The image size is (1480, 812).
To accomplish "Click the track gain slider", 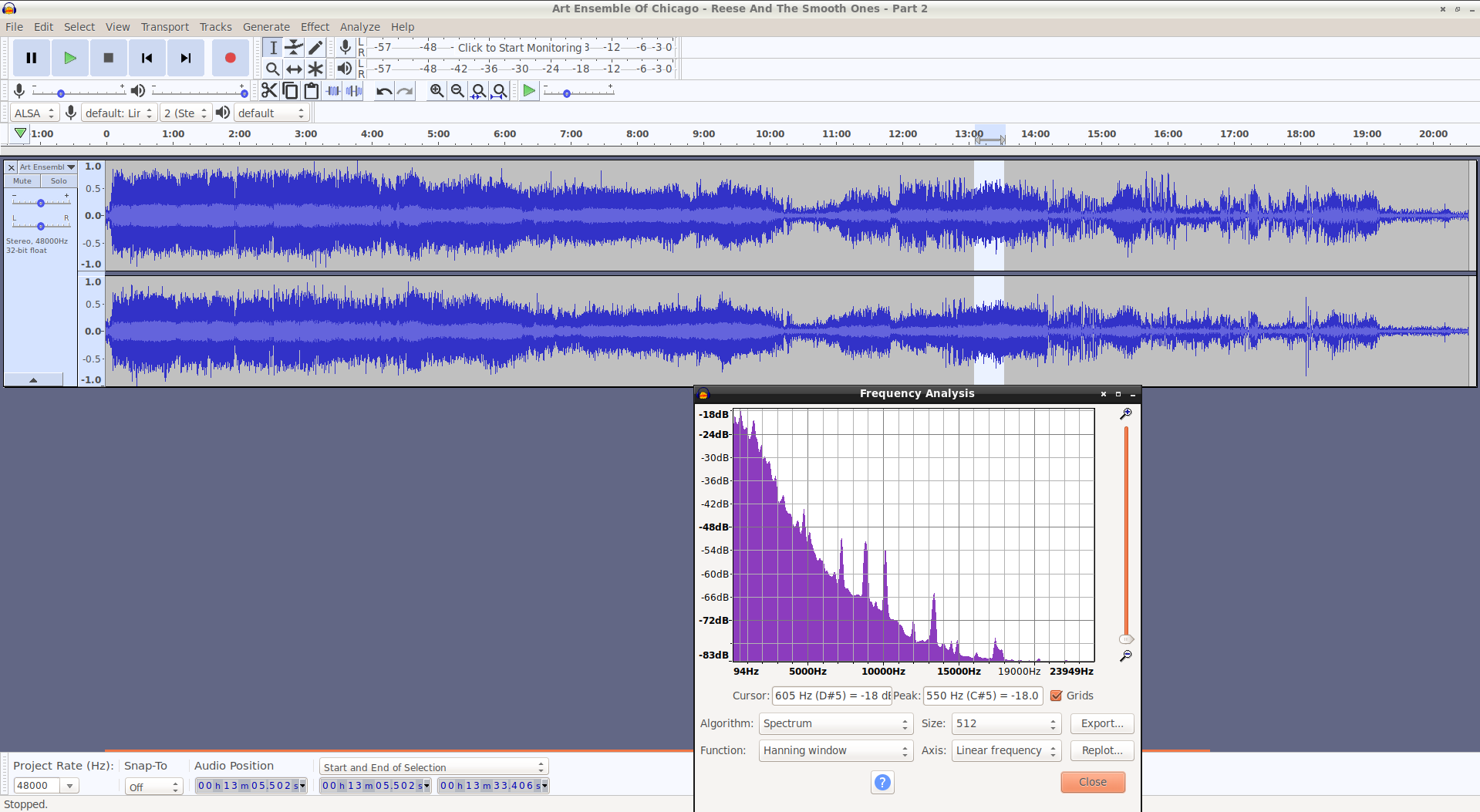I will click(41, 203).
